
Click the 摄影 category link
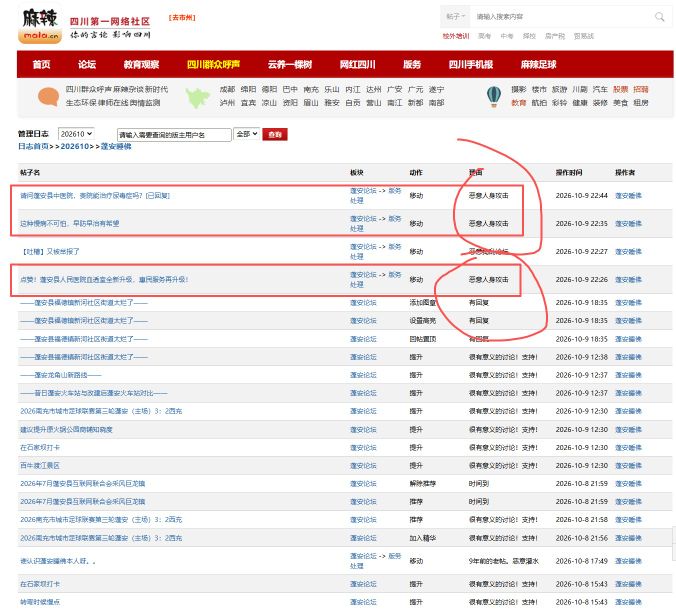(x=519, y=89)
